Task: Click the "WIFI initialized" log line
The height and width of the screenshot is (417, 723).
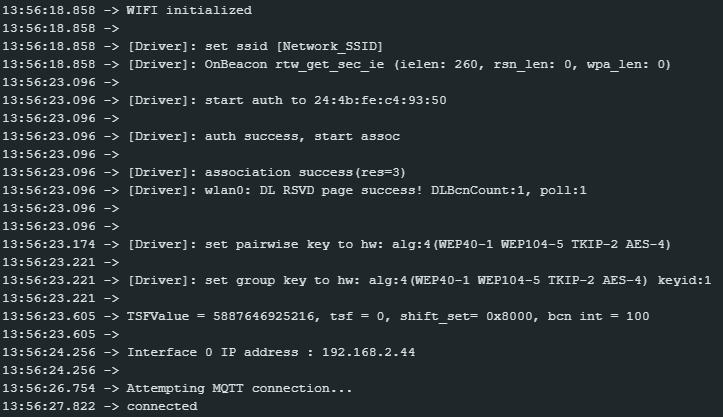Action: click(x=189, y=11)
